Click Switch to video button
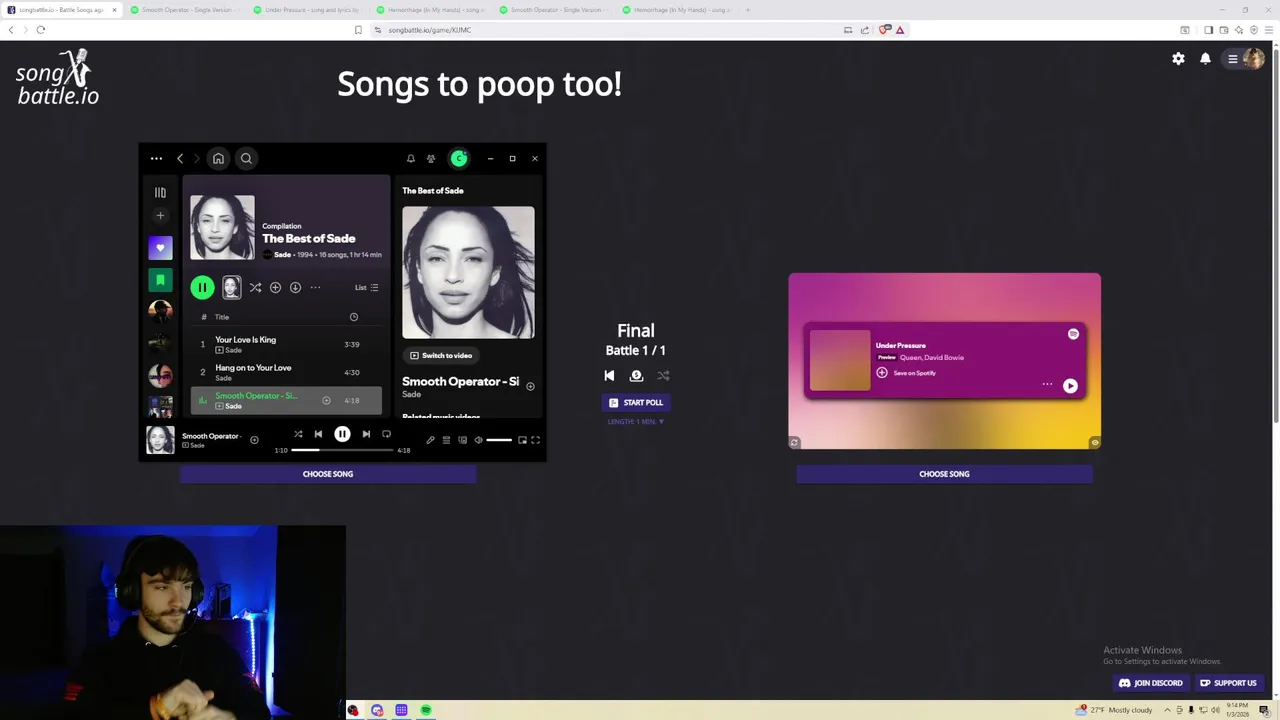Image resolution: width=1280 pixels, height=720 pixels. click(440, 355)
